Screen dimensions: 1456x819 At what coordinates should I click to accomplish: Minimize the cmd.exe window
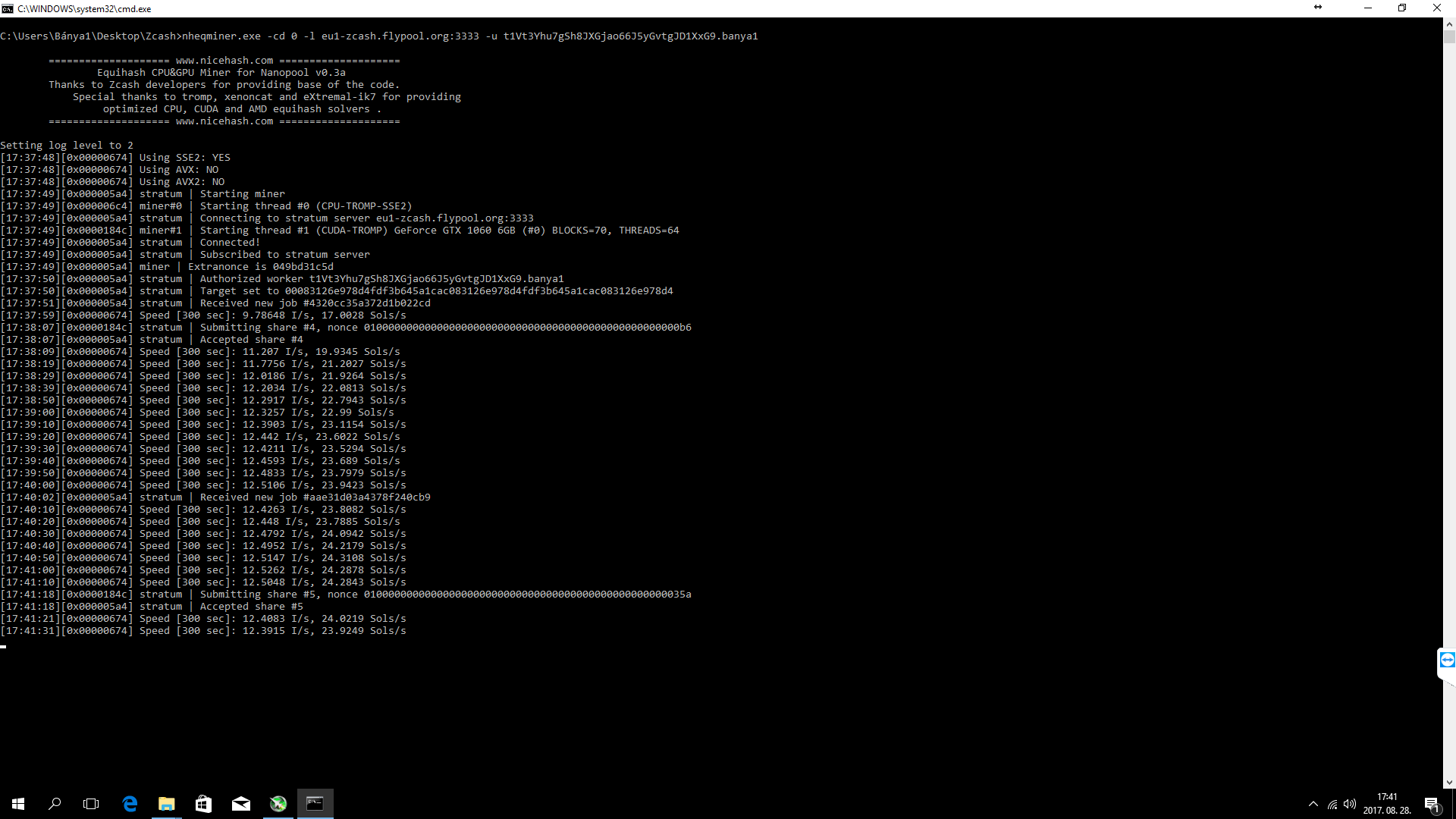click(1368, 8)
